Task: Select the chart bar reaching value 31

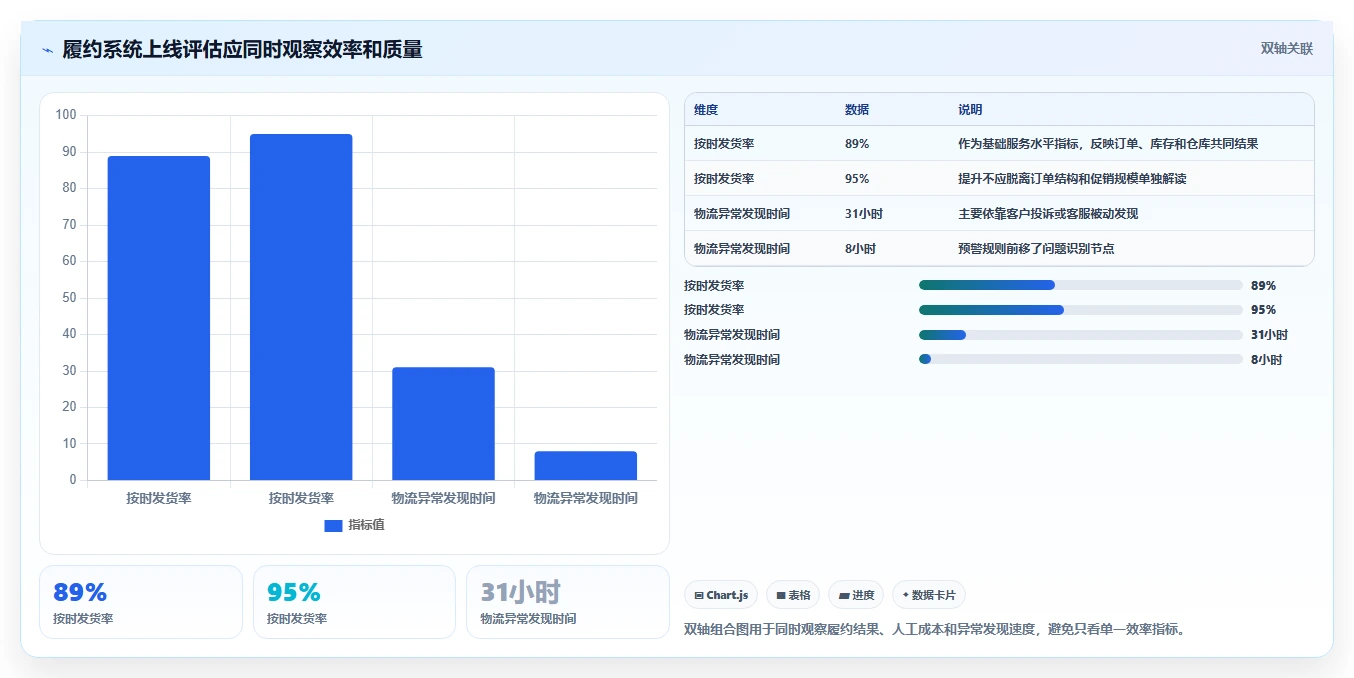Action: pos(443,424)
